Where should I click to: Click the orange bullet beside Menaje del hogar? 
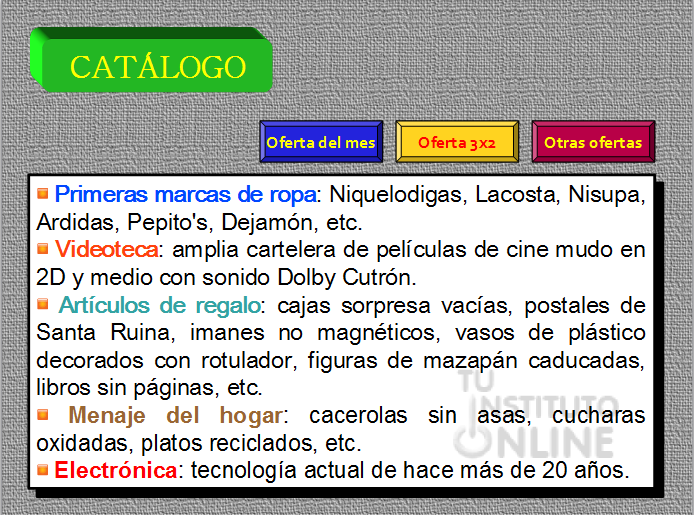(x=42, y=415)
